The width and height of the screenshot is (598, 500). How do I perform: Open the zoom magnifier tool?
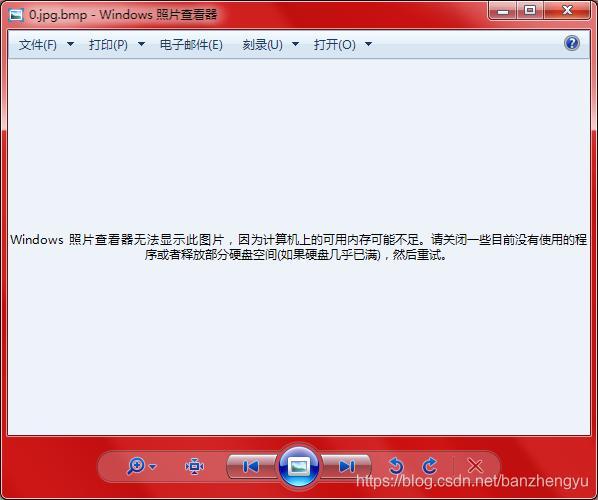tap(136, 466)
